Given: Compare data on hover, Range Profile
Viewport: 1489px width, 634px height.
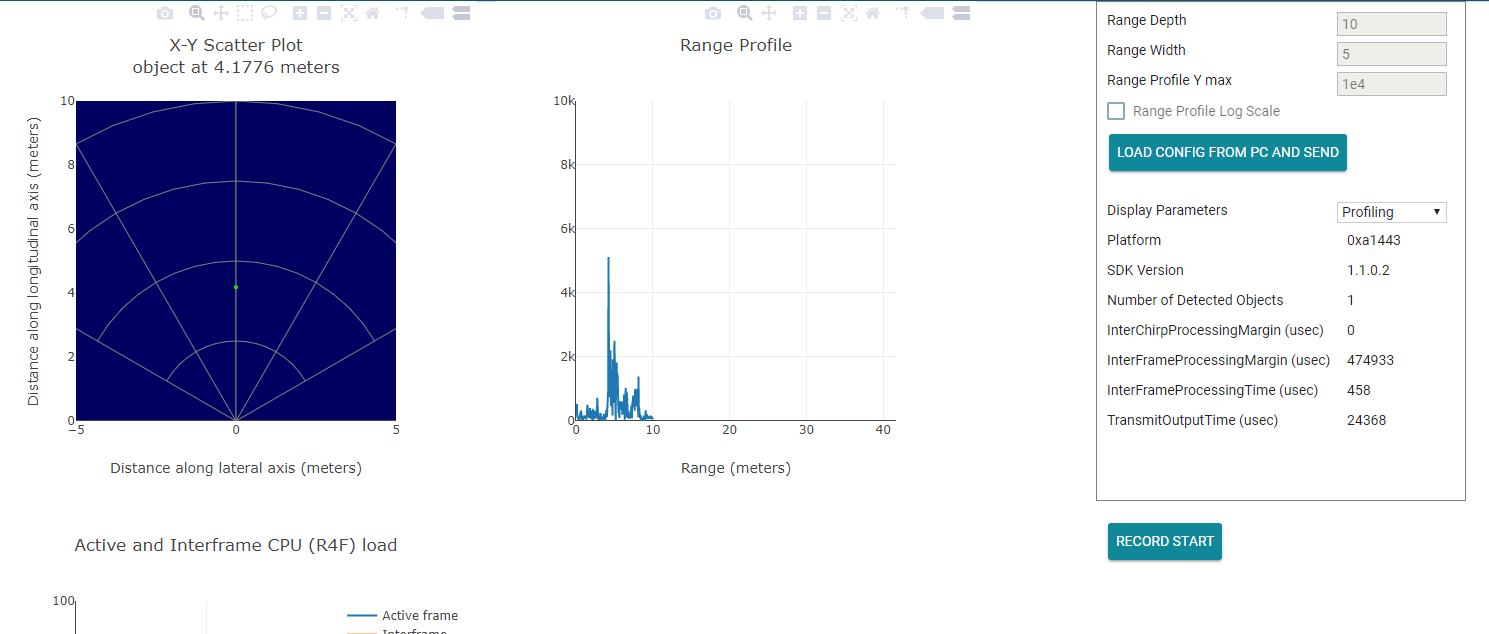Looking at the screenshot, I should pyautogui.click(x=961, y=13).
